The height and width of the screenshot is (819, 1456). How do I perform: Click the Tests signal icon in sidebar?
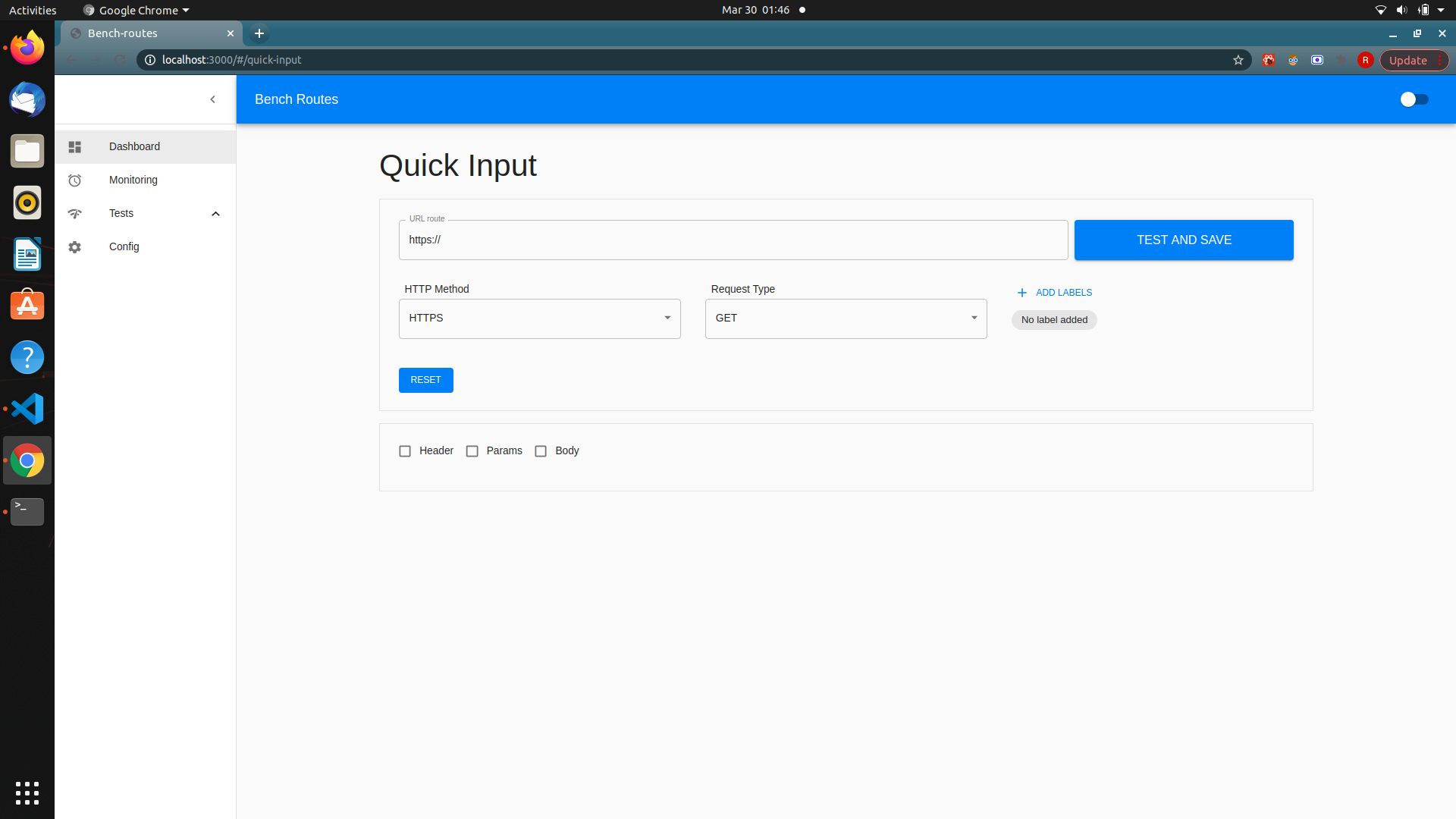(x=74, y=213)
